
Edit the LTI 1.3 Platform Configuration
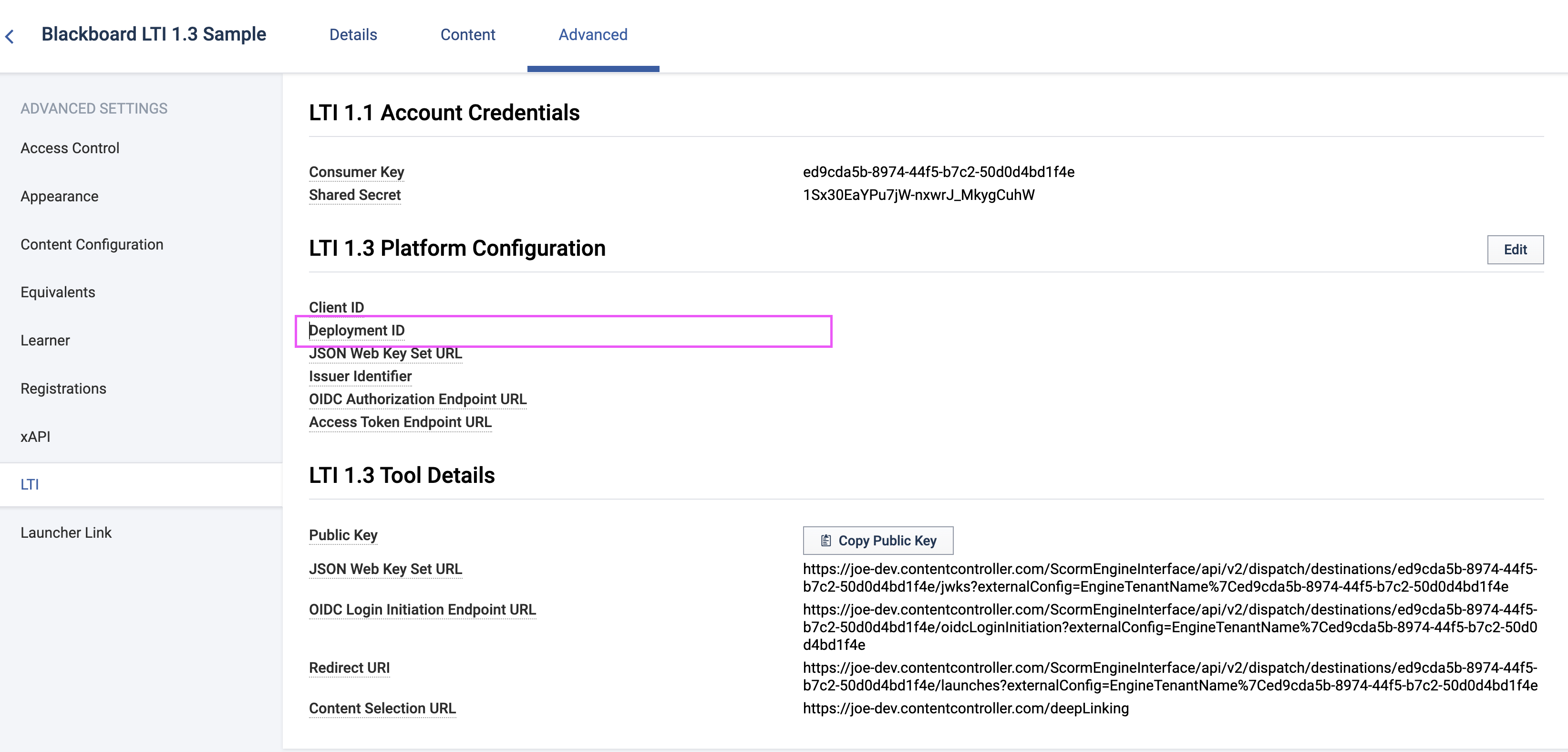pyautogui.click(x=1515, y=250)
